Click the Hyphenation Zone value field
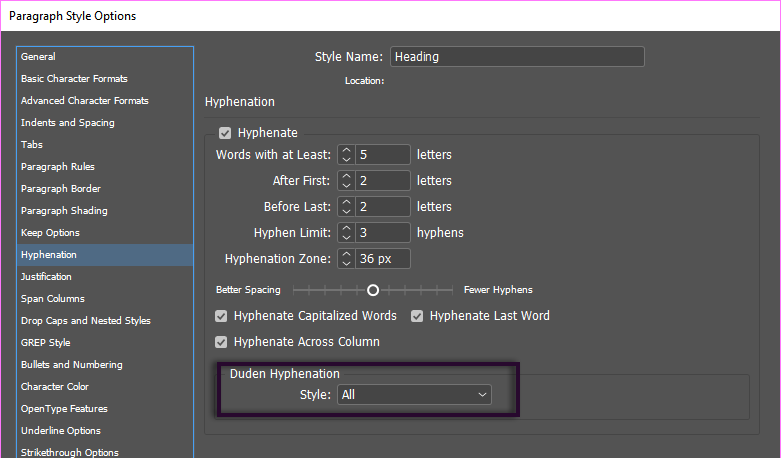This screenshot has width=781, height=458. 383,259
